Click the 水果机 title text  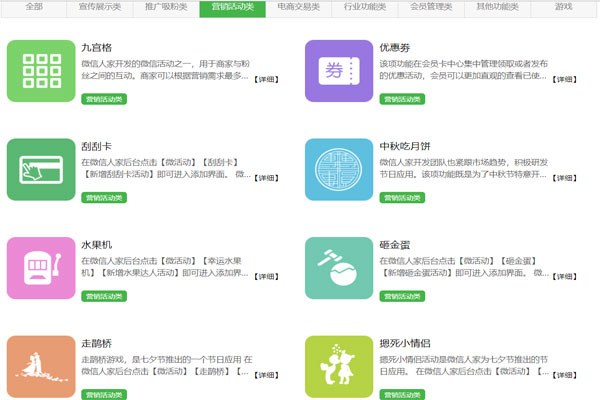pos(96,245)
